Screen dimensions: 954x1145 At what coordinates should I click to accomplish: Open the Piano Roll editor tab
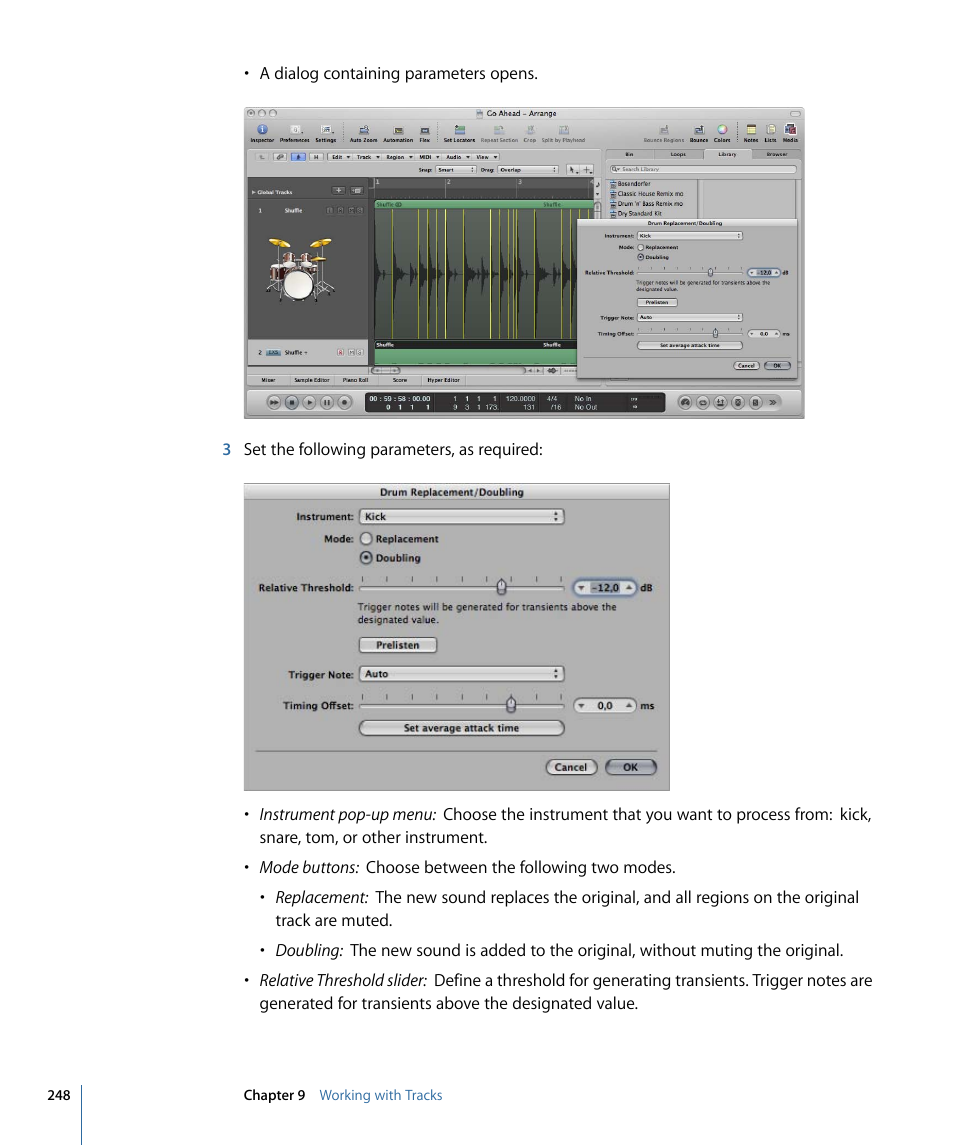356,380
